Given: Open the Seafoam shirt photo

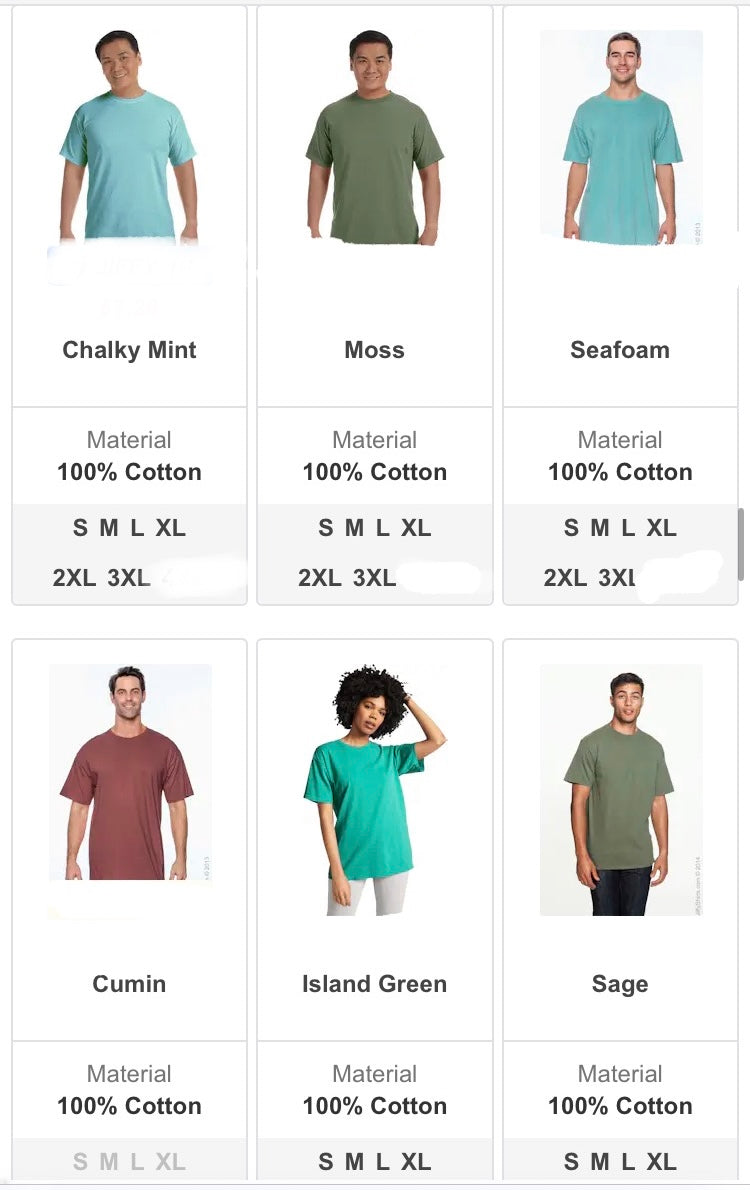Looking at the screenshot, I should point(621,137).
